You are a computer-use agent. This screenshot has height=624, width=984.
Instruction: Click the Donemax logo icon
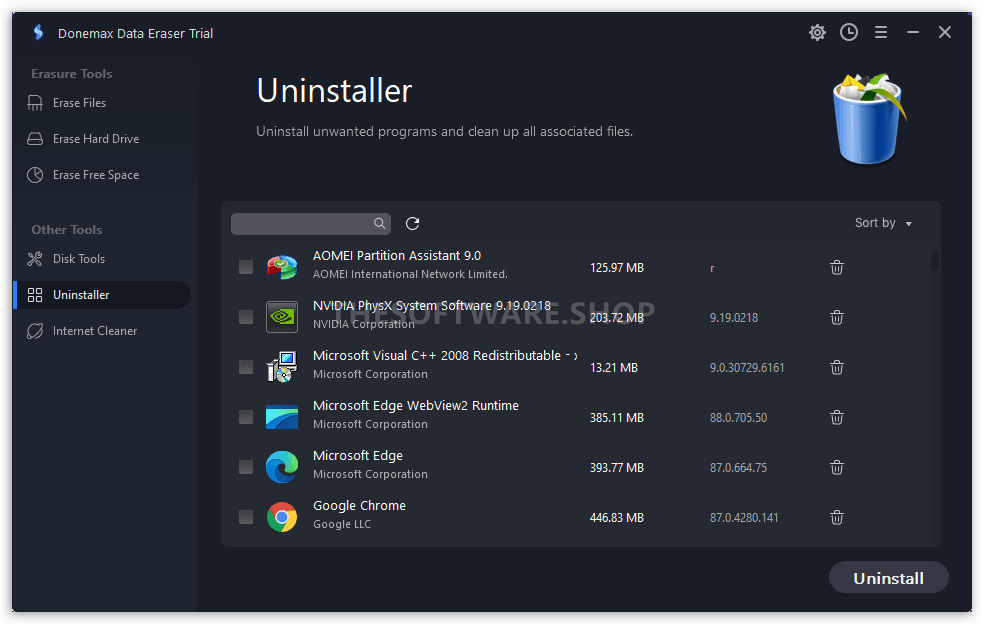point(38,33)
